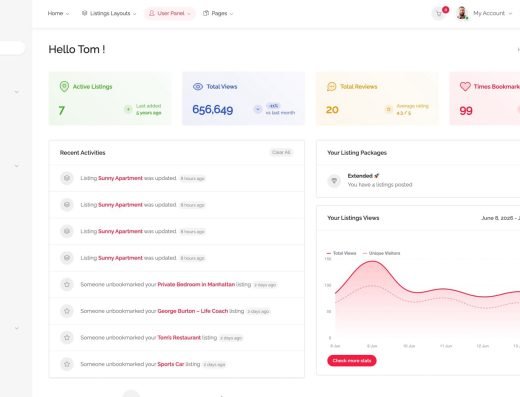Open the shopping cart icon in header
Screen dimensions: 520x397
(439, 14)
